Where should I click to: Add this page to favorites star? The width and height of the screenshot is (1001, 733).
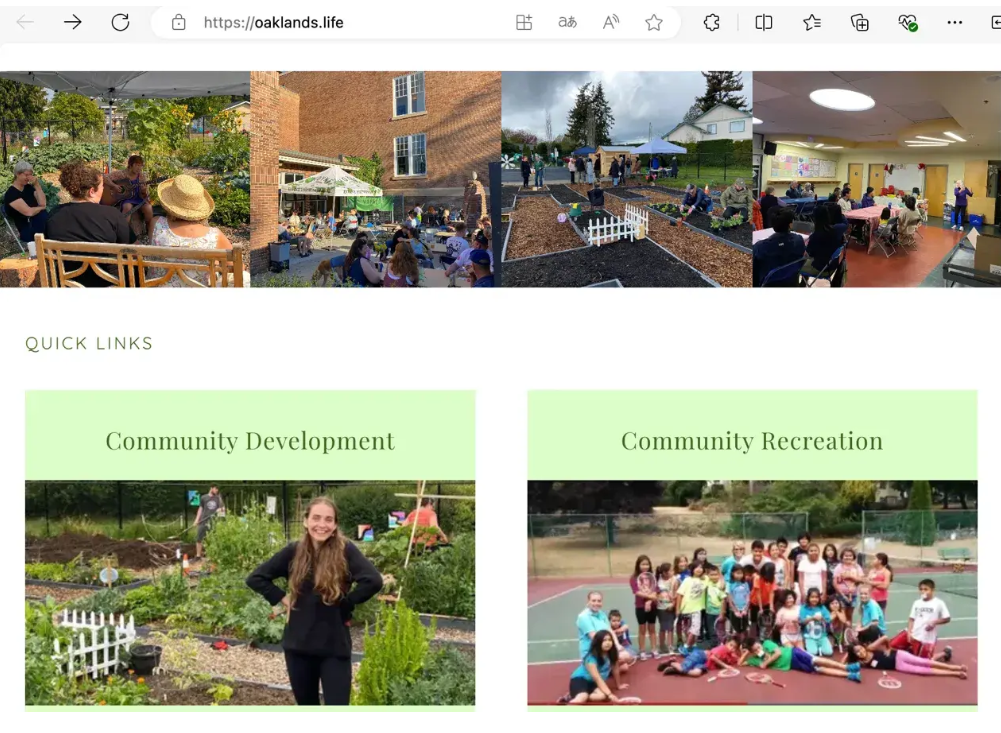[x=654, y=22]
